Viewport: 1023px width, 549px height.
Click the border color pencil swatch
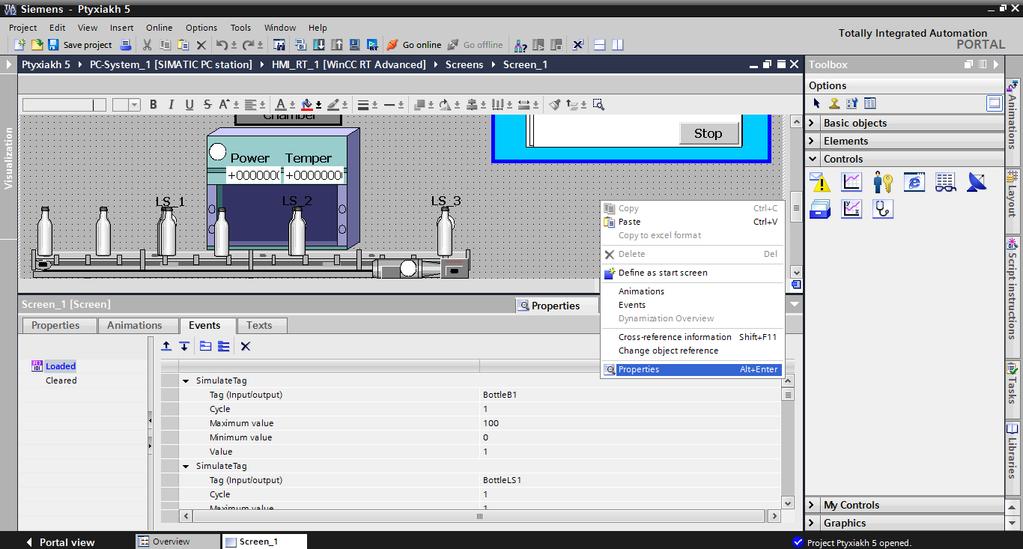333,104
